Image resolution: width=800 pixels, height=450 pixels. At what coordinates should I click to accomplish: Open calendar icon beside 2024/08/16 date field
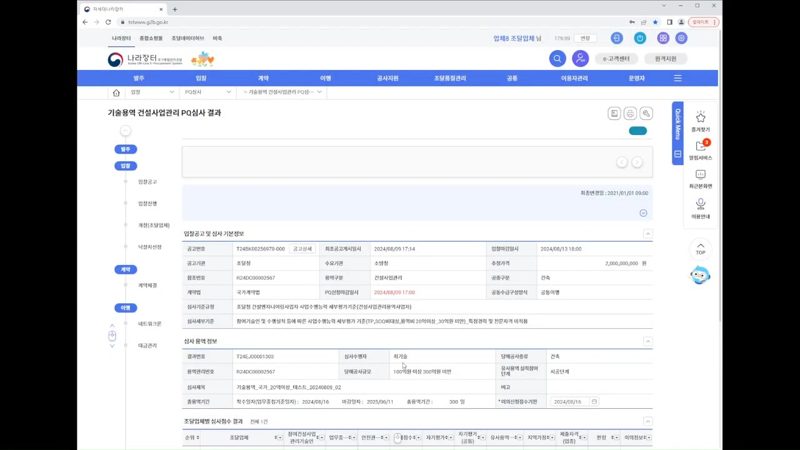[594, 402]
